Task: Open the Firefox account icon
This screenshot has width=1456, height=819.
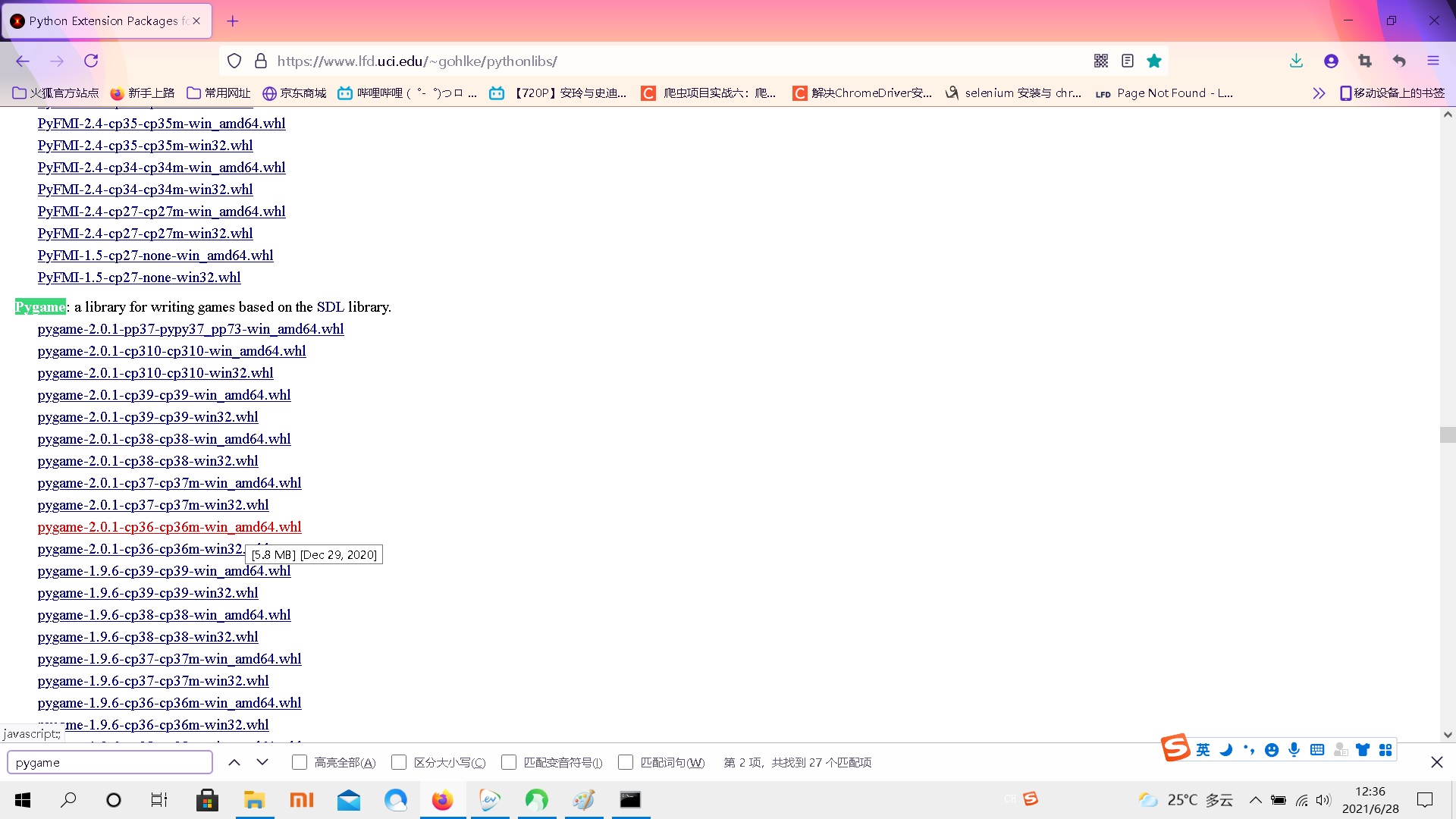Action: tap(1331, 61)
